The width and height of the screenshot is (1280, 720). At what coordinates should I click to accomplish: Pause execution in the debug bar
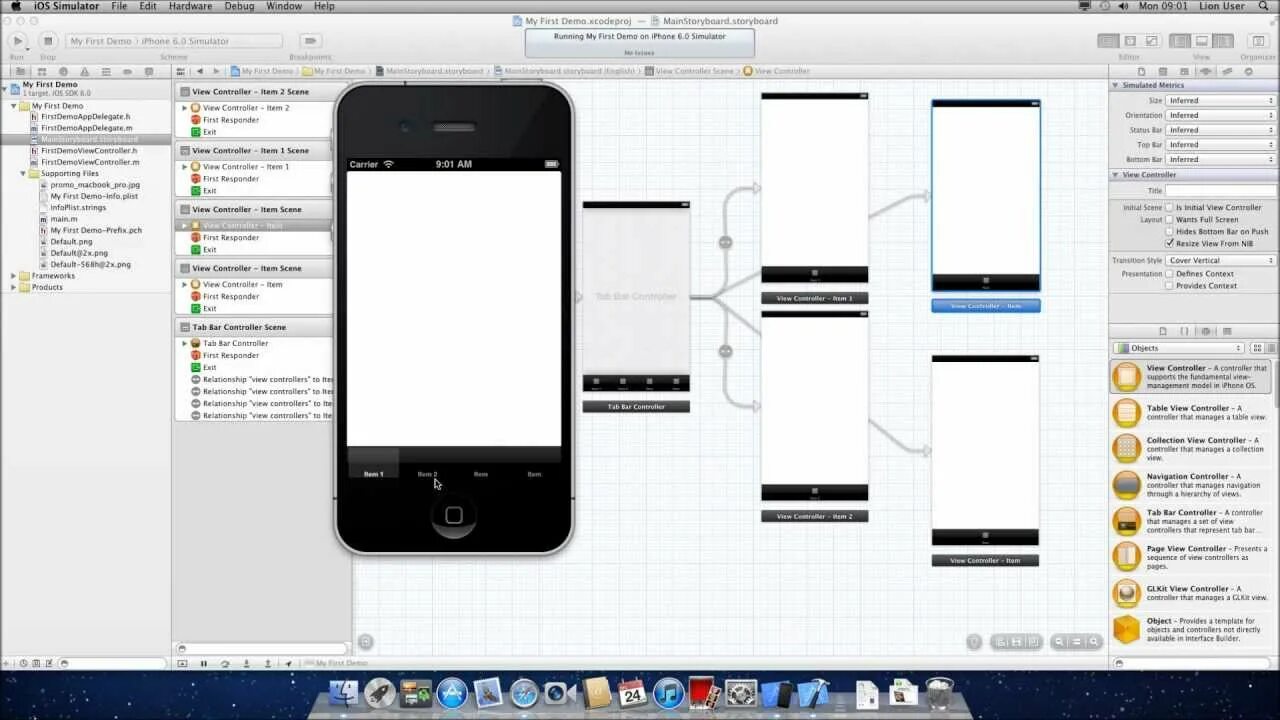pyautogui.click(x=203, y=663)
